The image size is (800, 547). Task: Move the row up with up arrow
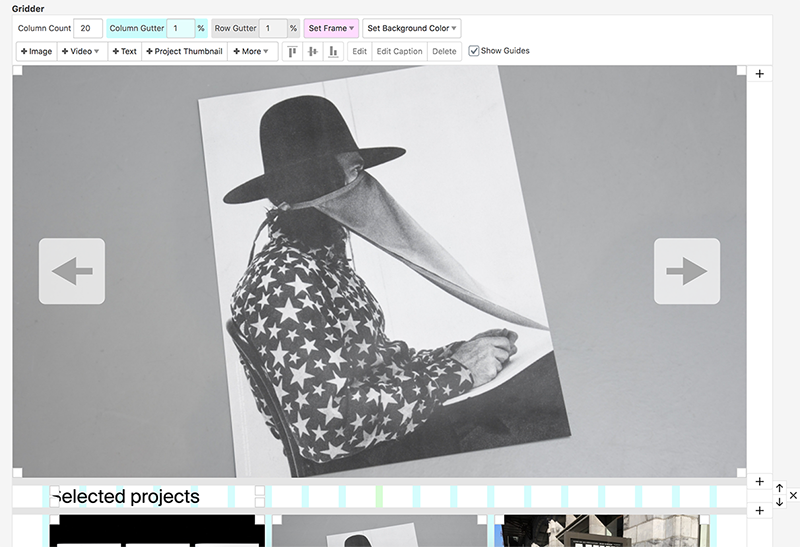pyautogui.click(x=779, y=488)
